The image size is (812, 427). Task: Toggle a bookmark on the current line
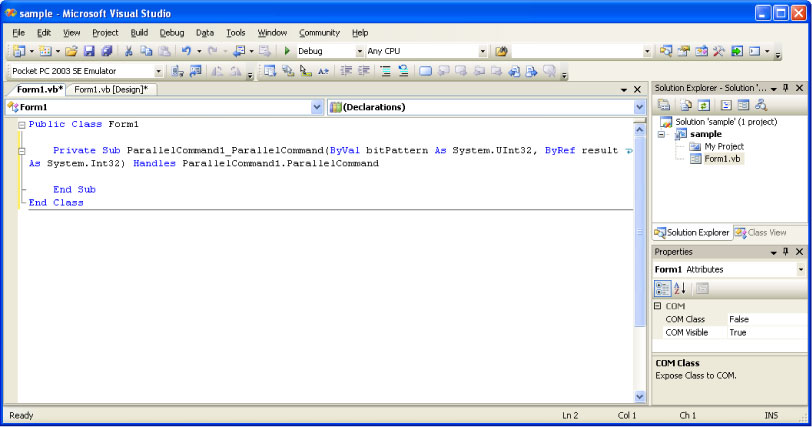pos(425,71)
